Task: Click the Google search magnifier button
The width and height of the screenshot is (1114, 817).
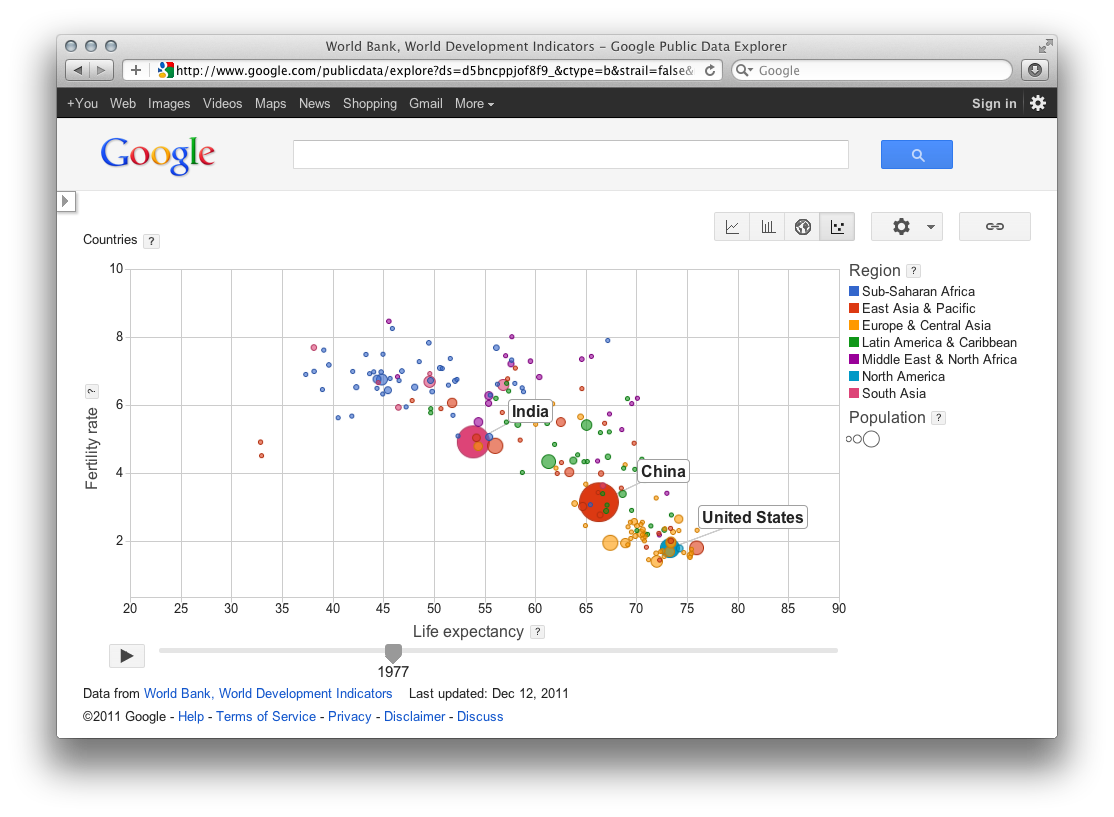Action: 915,154
